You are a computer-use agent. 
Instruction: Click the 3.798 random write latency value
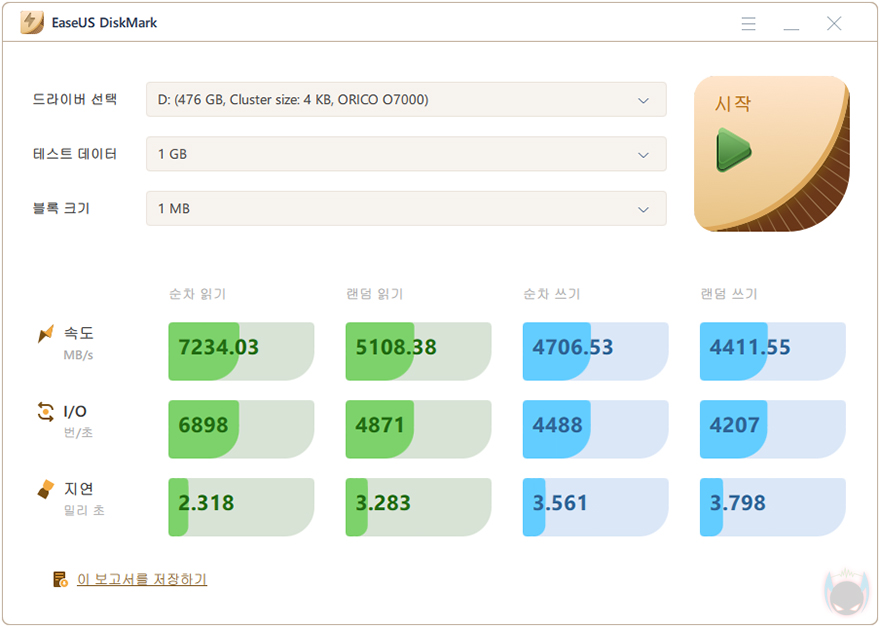(x=737, y=503)
